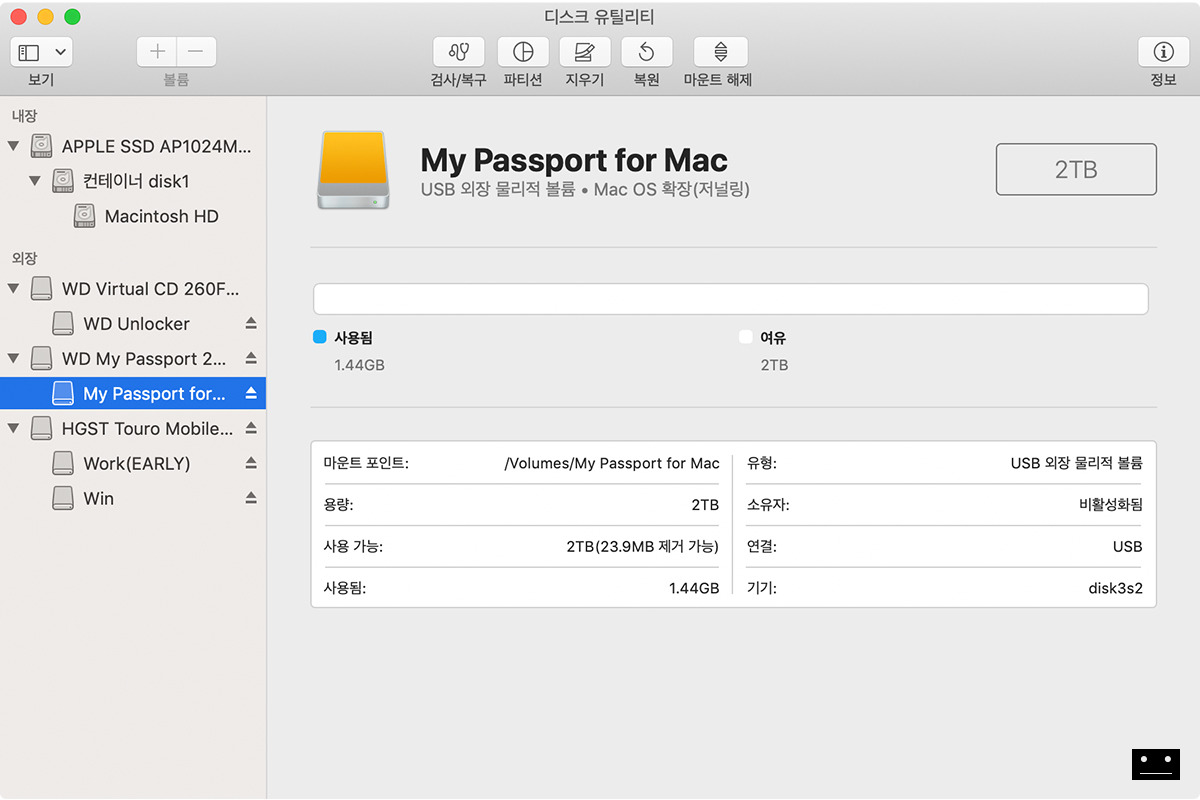Eject WD My Passport 2 disk

(x=251, y=358)
